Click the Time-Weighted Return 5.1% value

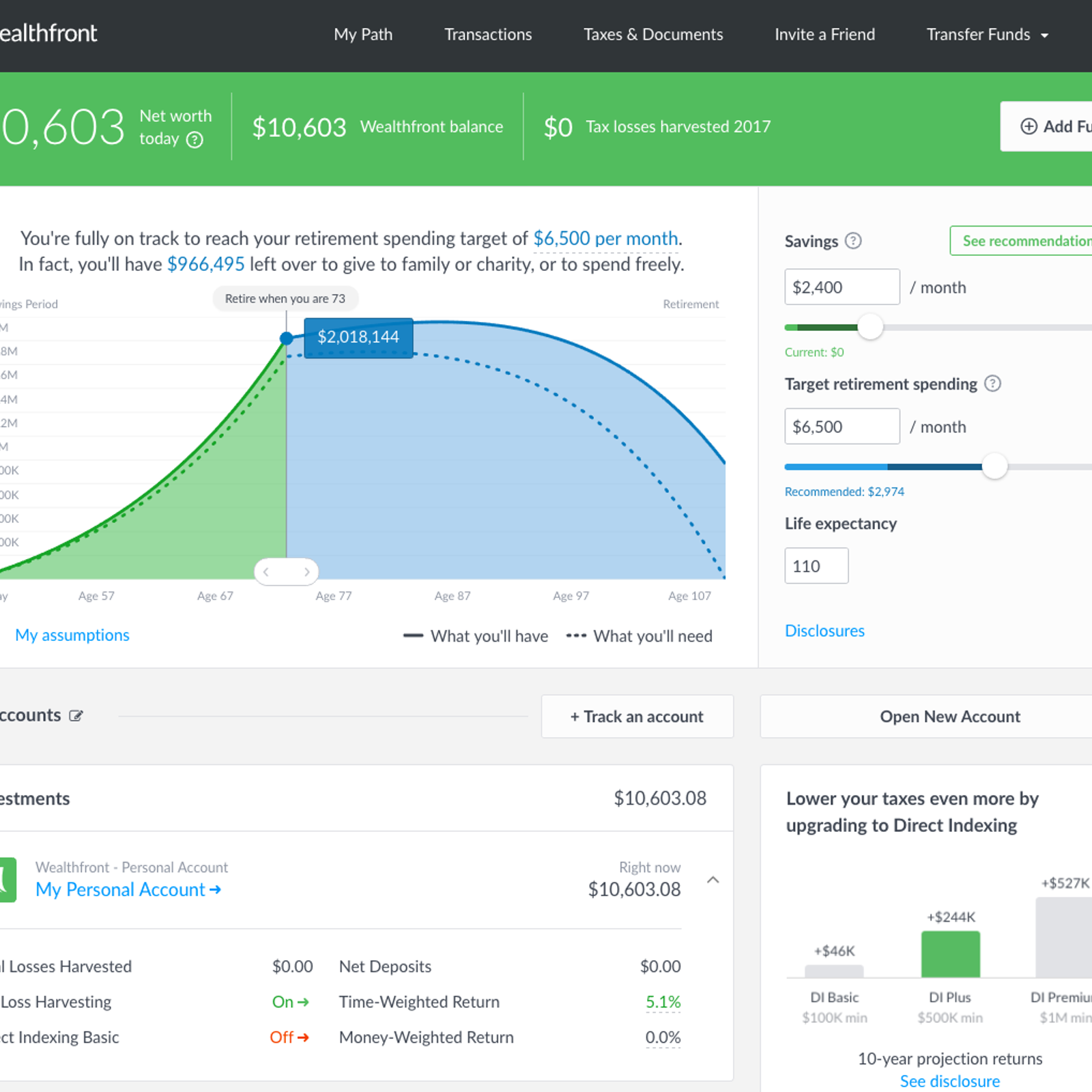coord(663,1002)
